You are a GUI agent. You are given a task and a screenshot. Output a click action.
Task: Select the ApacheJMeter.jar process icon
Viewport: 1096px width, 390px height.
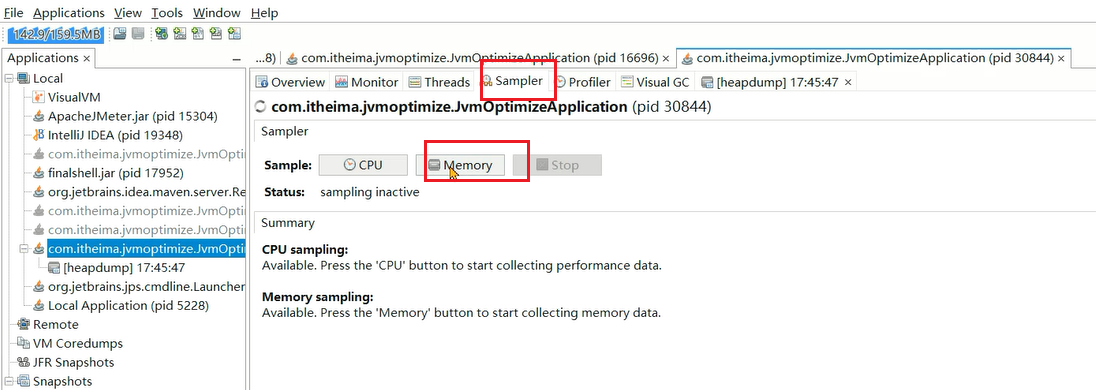click(x=38, y=116)
